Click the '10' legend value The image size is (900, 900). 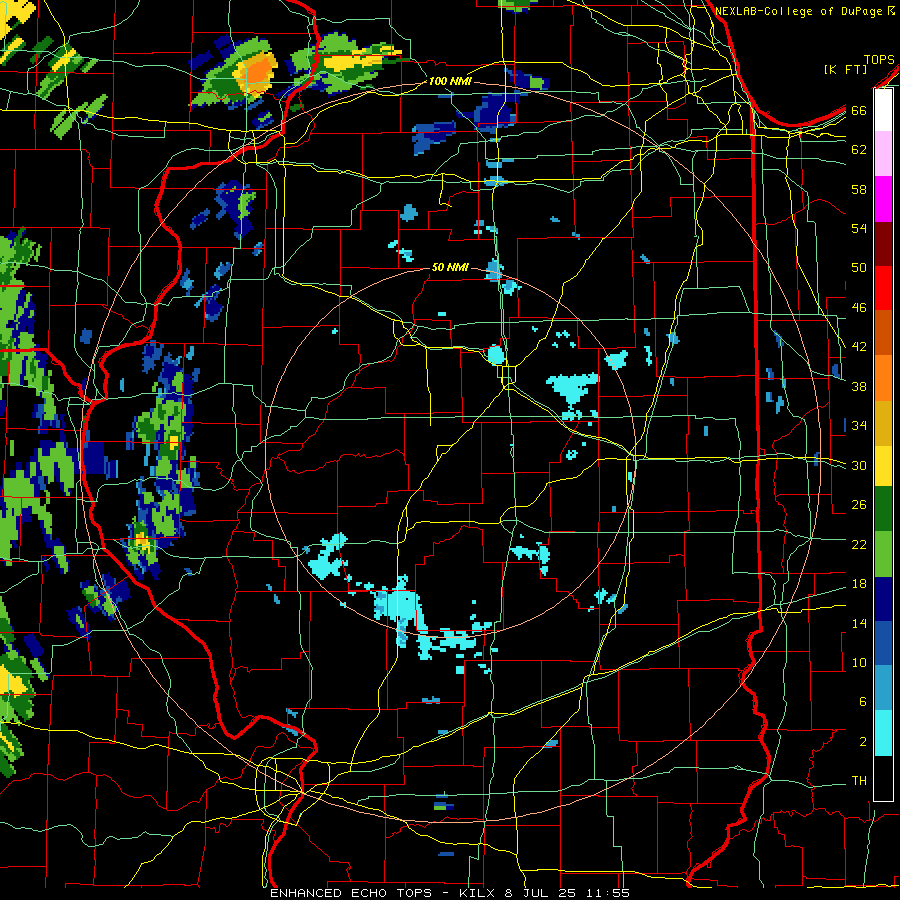point(859,663)
